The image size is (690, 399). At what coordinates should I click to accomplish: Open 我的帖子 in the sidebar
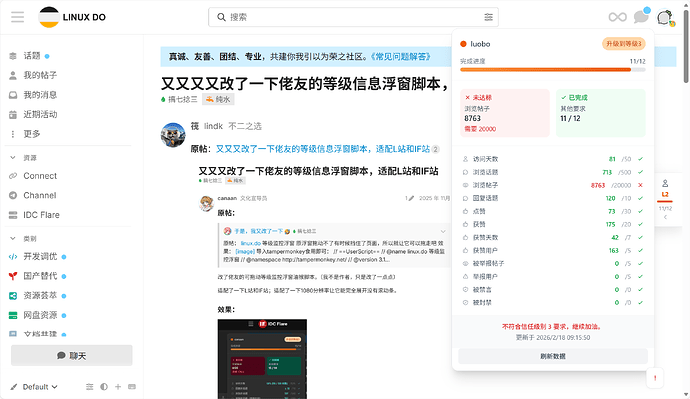pos(40,75)
